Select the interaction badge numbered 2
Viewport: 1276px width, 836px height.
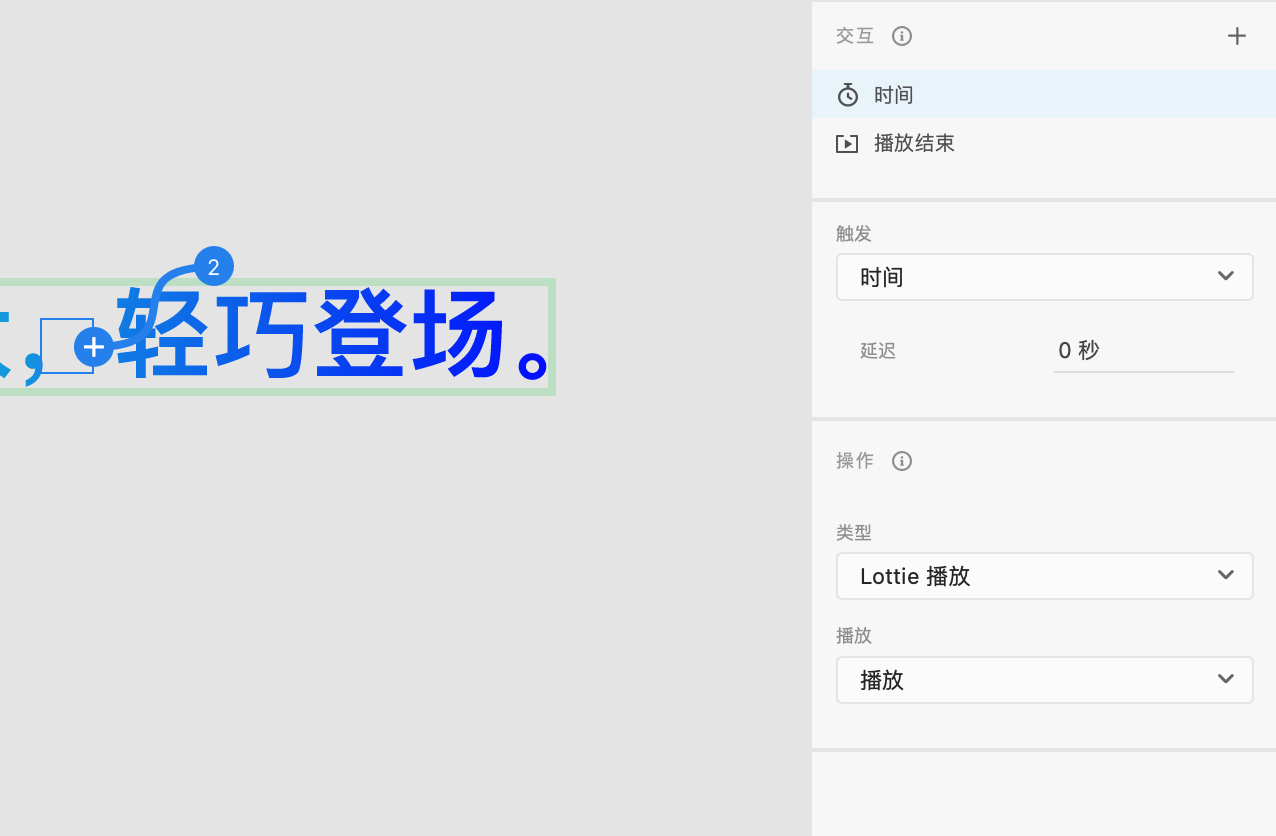214,267
